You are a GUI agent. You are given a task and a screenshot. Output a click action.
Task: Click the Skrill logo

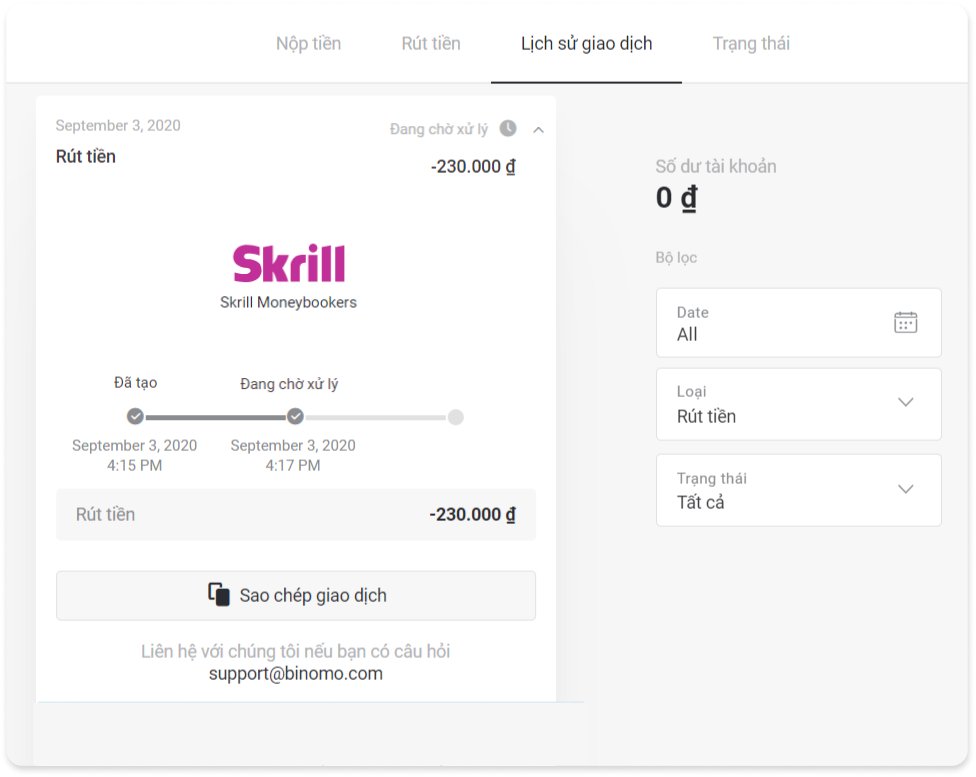point(289,261)
